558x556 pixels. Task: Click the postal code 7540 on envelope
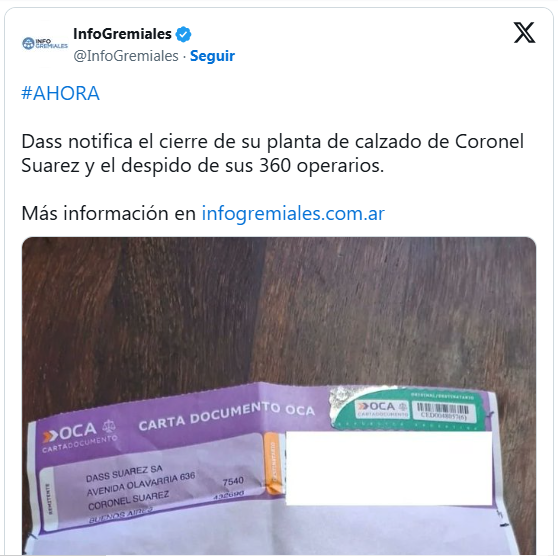pos(233,482)
